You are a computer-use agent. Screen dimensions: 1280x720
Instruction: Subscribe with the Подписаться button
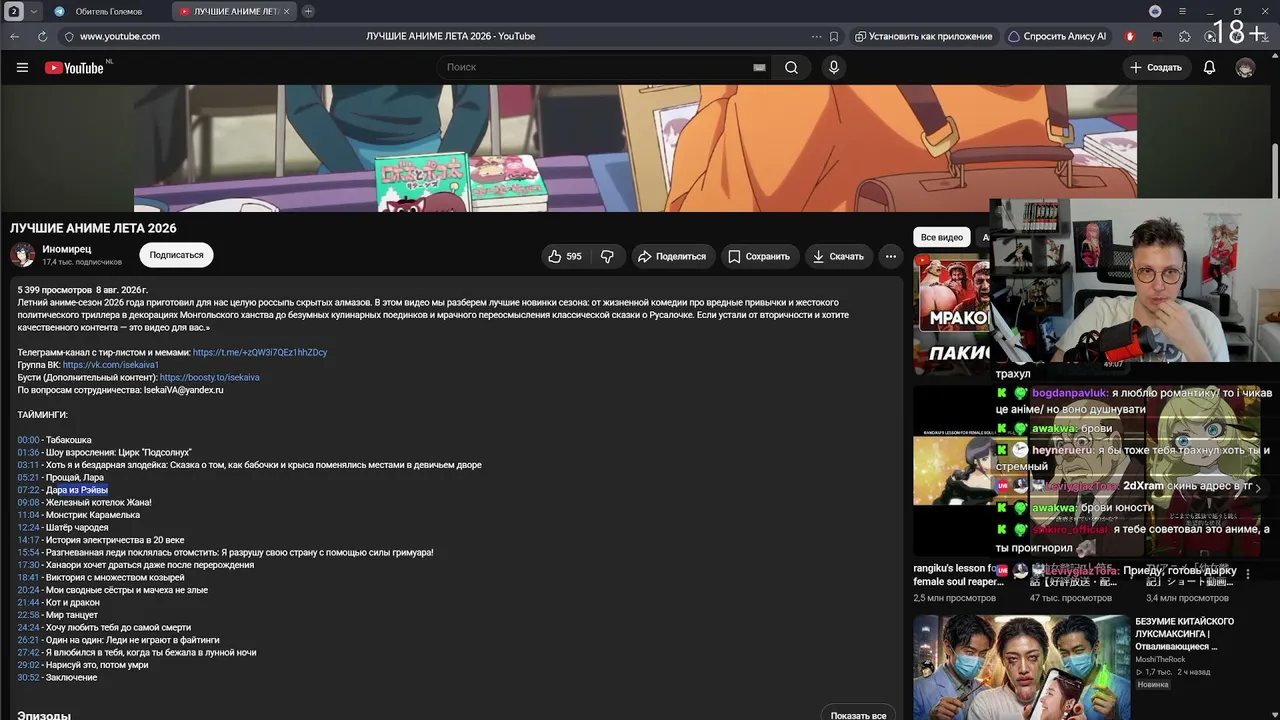[x=176, y=255]
